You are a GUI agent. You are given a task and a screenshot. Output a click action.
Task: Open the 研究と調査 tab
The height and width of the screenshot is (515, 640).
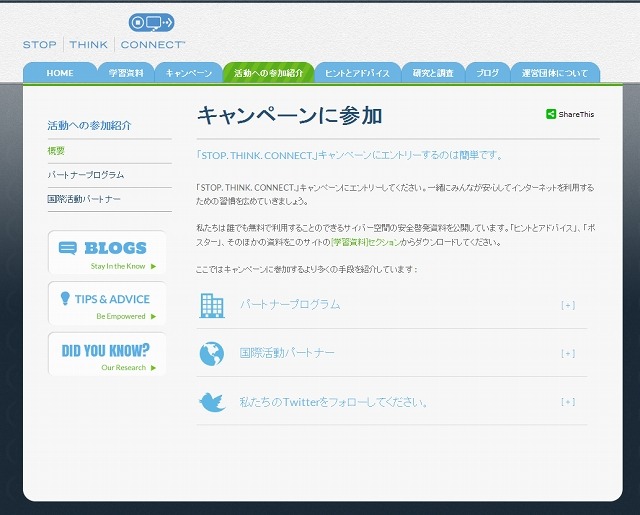click(x=433, y=73)
